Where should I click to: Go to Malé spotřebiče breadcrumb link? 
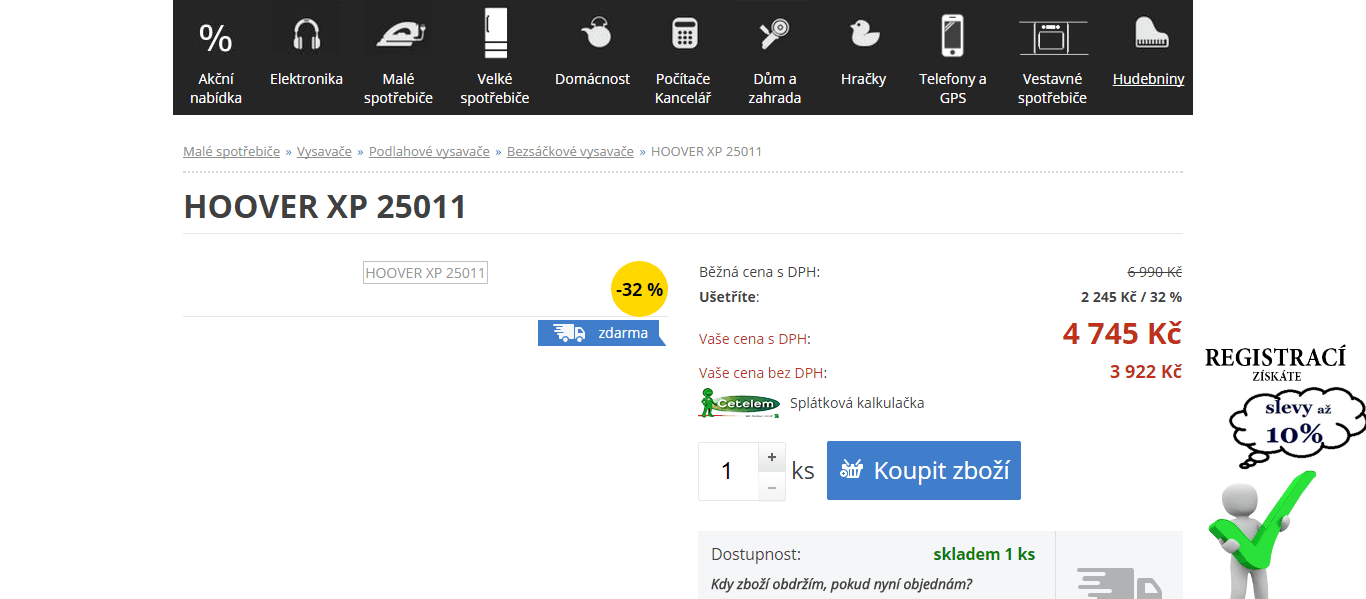pyautogui.click(x=231, y=151)
